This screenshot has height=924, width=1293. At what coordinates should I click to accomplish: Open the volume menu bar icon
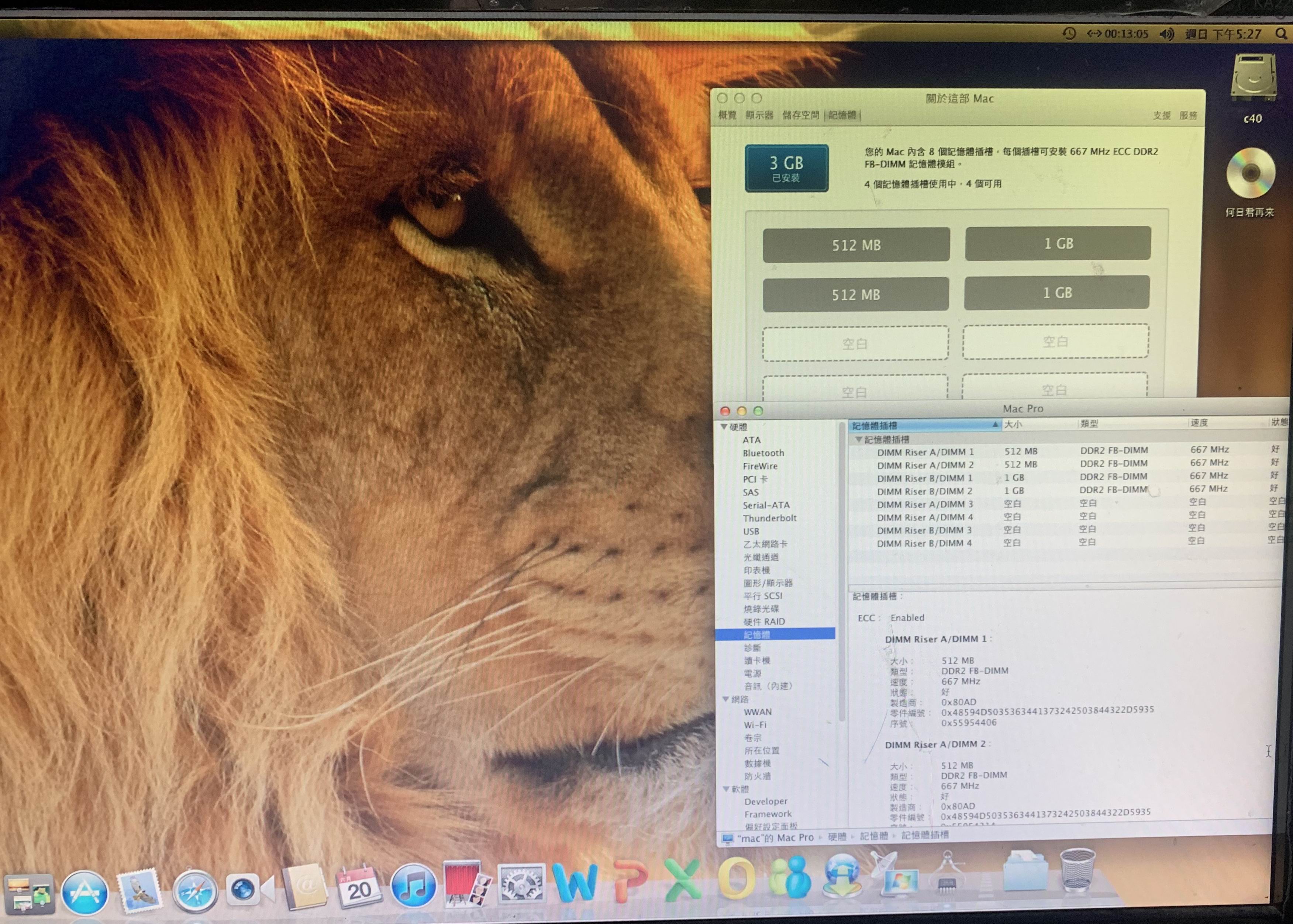pyautogui.click(x=1167, y=34)
